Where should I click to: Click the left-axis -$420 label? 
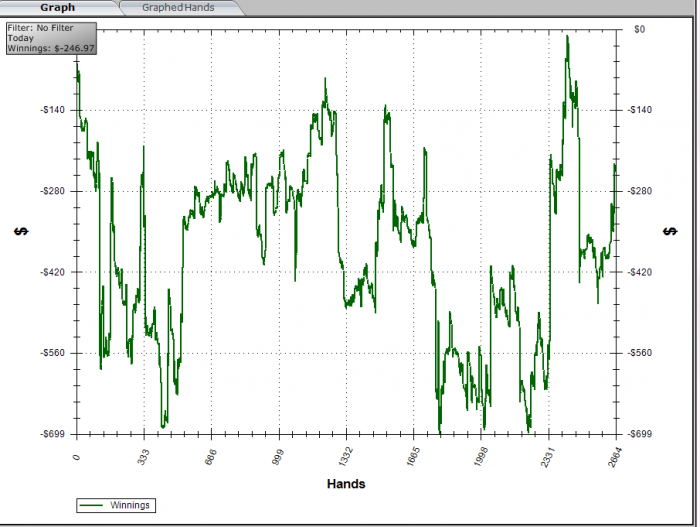click(52, 272)
